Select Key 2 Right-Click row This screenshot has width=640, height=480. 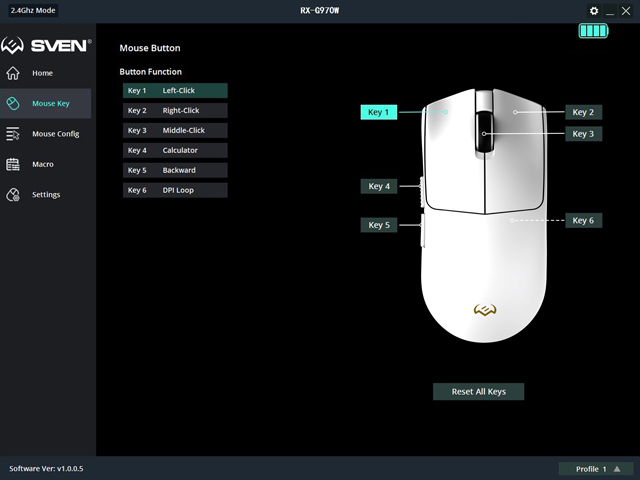175,110
